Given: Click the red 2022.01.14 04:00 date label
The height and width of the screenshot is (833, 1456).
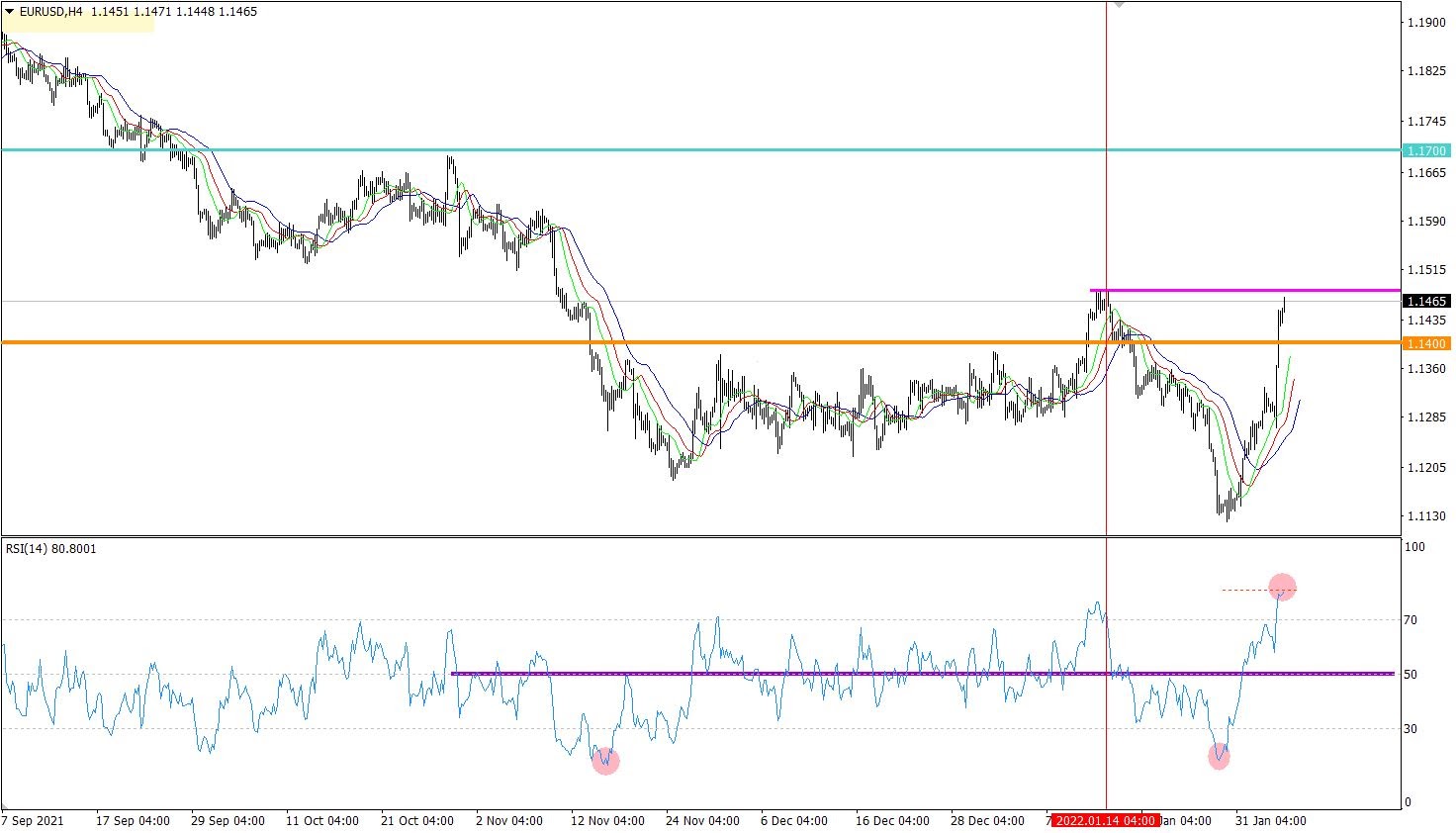Looking at the screenshot, I should (x=1105, y=821).
